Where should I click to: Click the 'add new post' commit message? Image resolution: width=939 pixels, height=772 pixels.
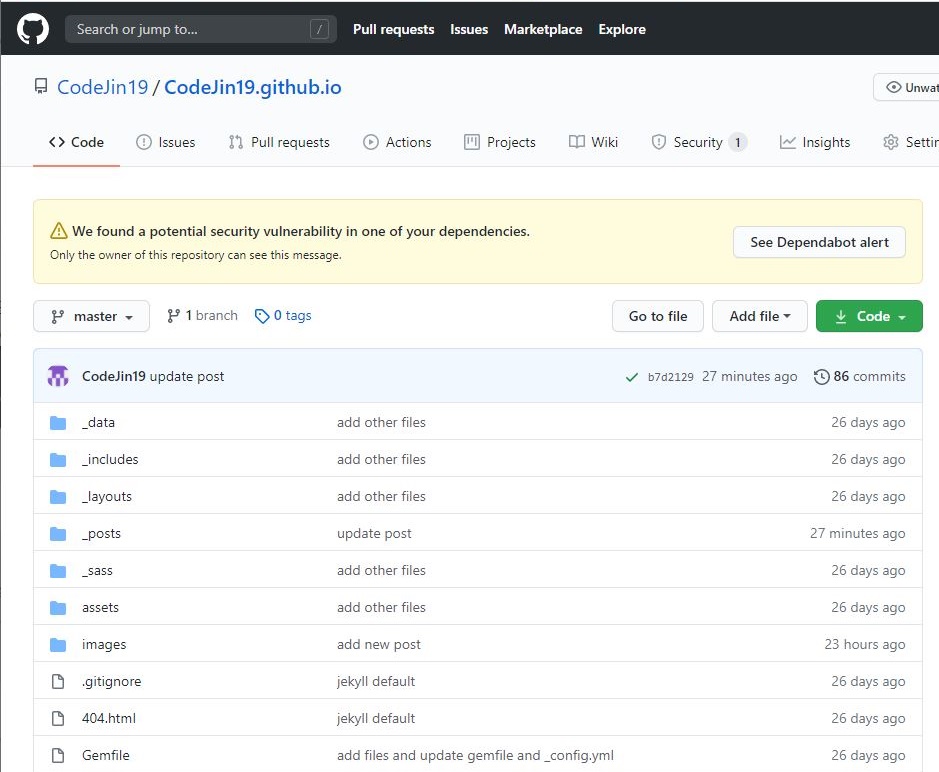378,644
